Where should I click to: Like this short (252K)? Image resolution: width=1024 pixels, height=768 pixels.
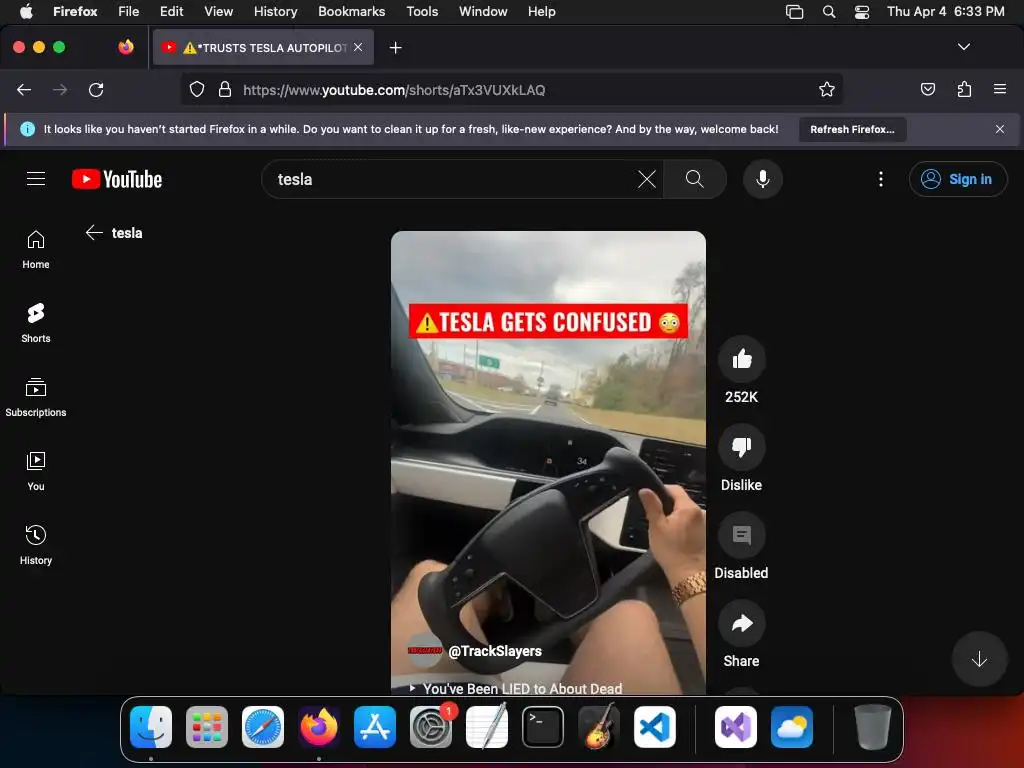(741, 359)
